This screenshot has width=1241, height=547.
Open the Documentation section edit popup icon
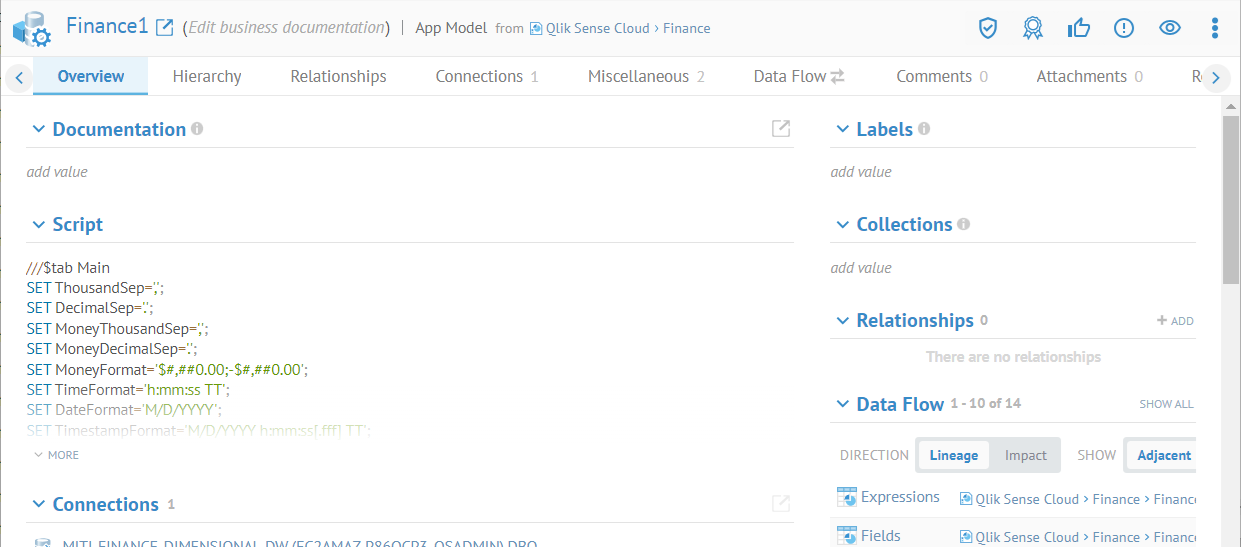coord(781,129)
